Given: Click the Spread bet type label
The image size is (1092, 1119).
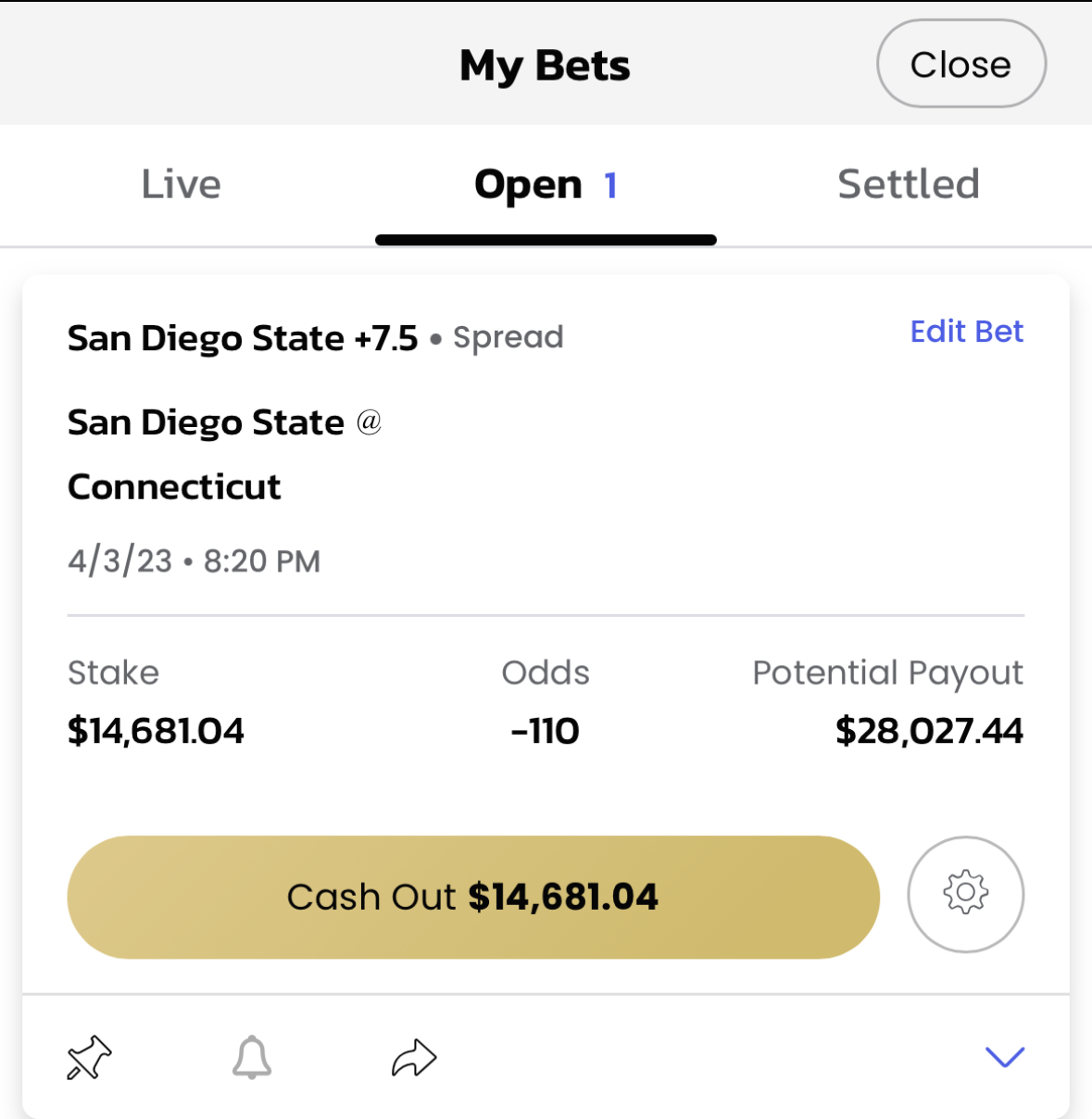Looking at the screenshot, I should point(508,338).
